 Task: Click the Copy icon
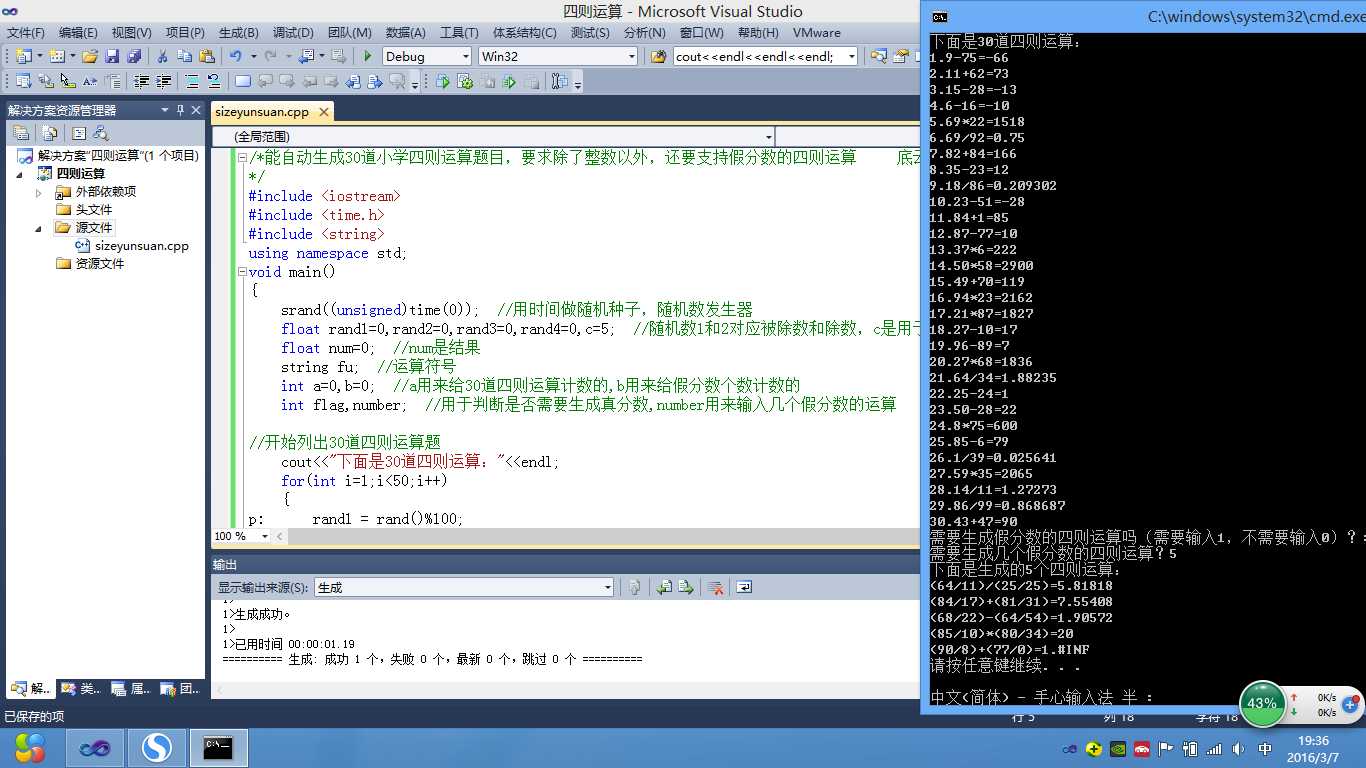(x=184, y=56)
